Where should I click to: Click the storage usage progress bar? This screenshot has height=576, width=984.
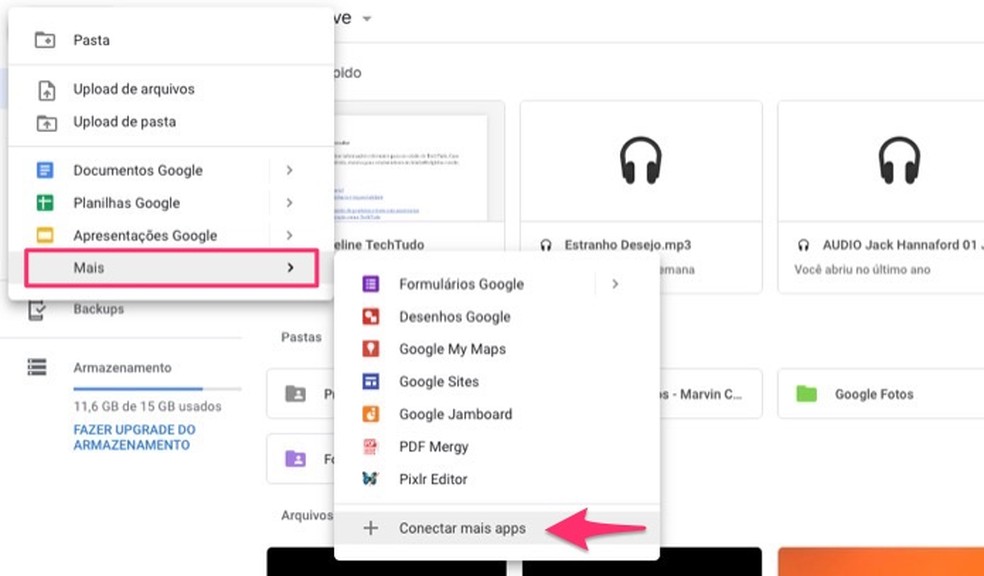(157, 389)
